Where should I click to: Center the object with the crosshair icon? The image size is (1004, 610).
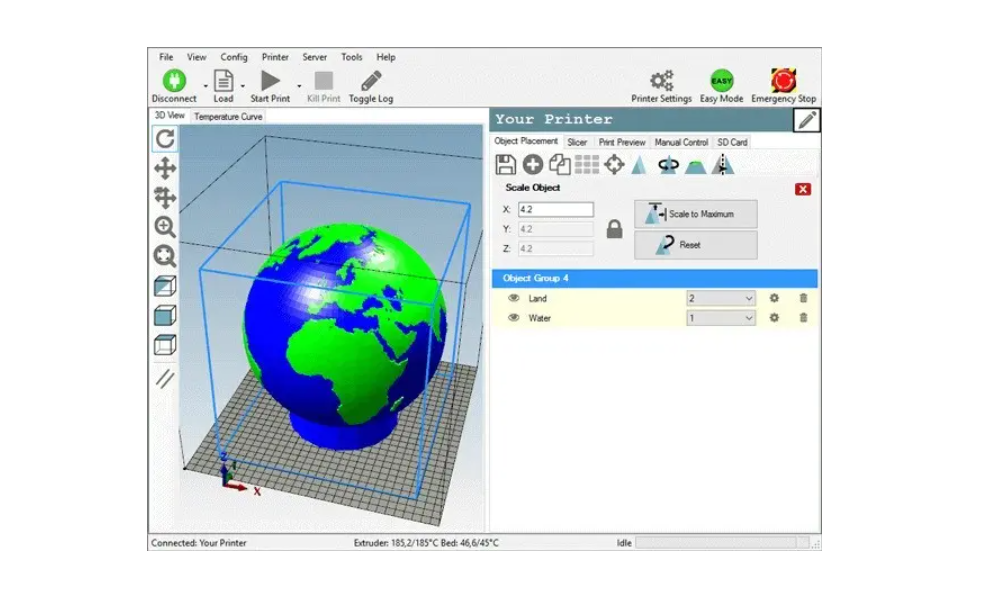[x=614, y=165]
